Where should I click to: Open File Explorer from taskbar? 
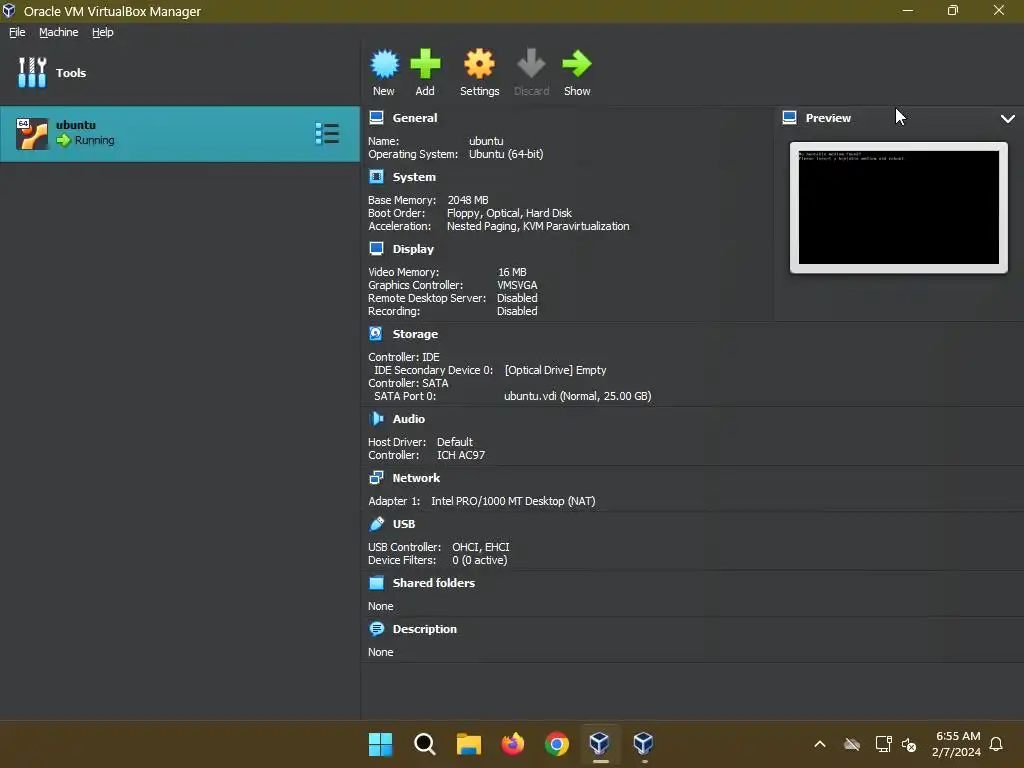pyautogui.click(x=468, y=744)
